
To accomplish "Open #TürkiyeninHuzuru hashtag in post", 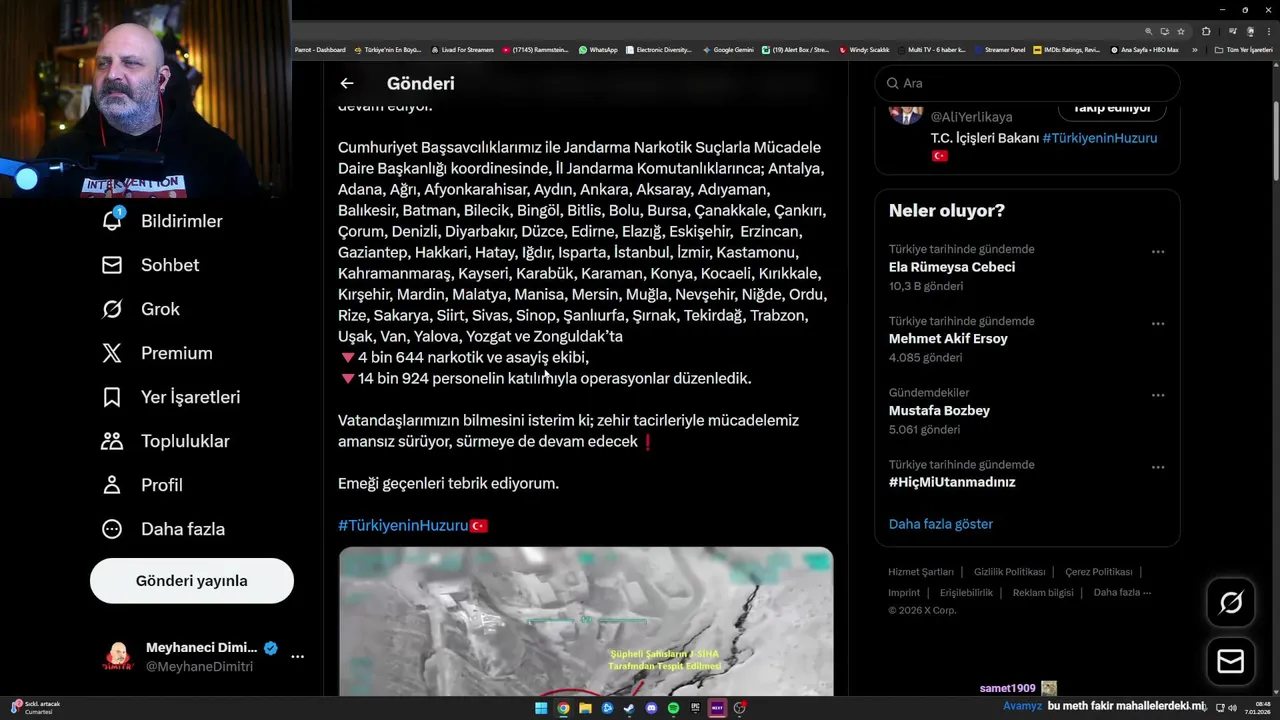I will tap(403, 525).
